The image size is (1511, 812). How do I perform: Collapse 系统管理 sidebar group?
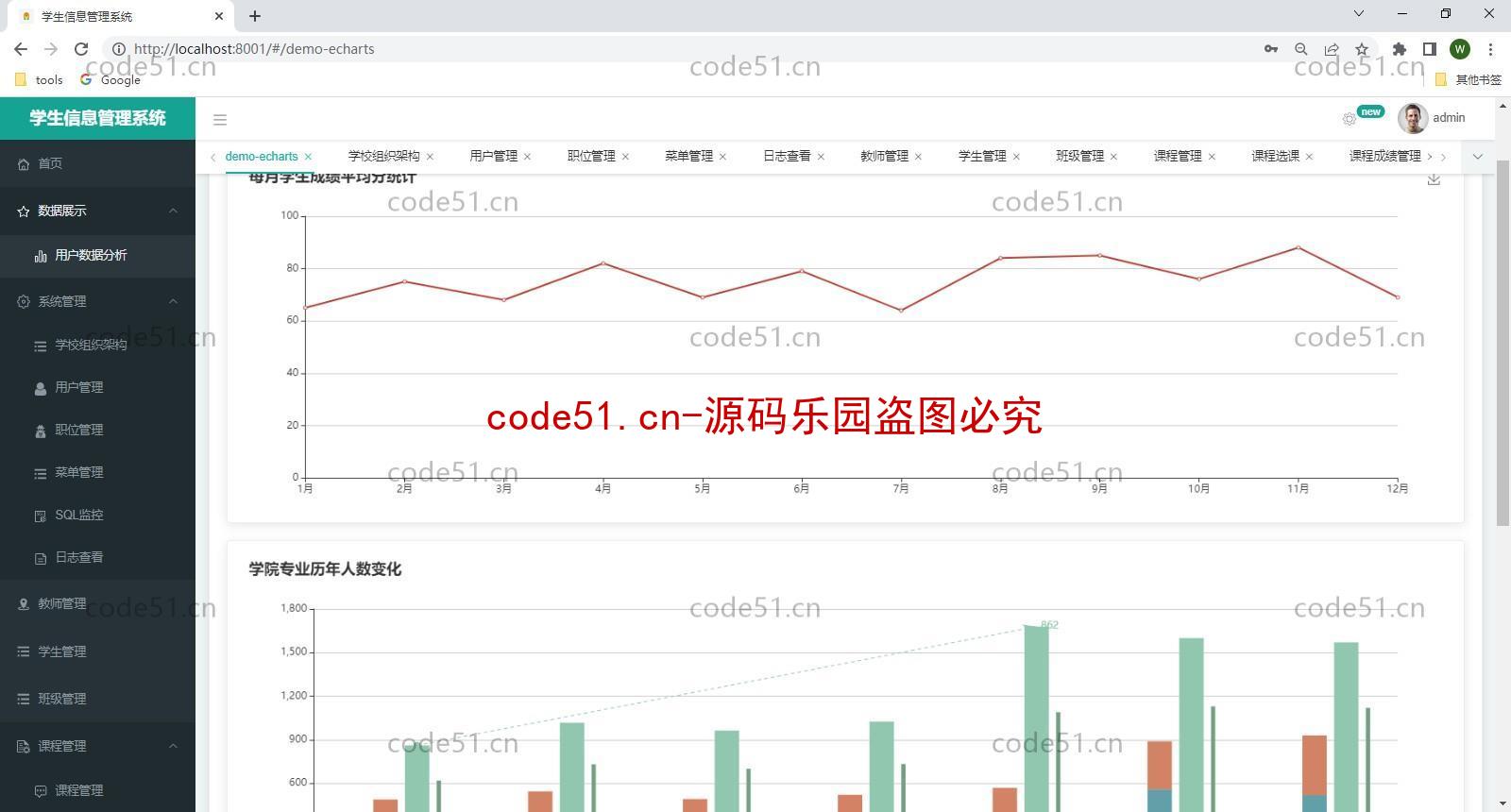[x=97, y=302]
